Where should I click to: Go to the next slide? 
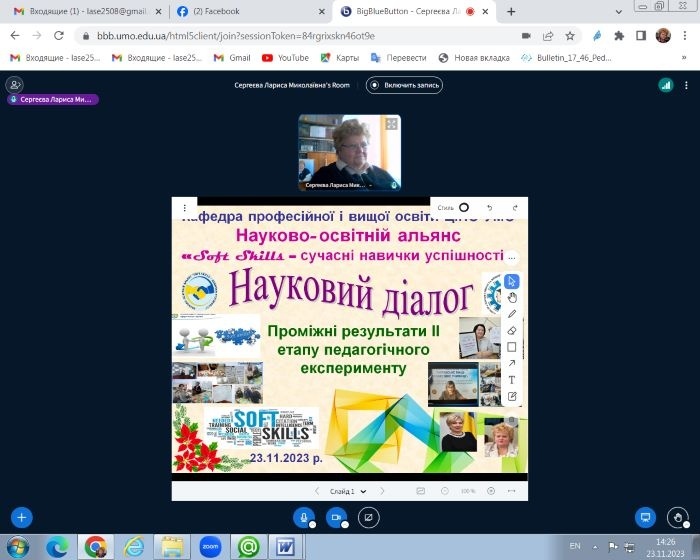(x=380, y=492)
